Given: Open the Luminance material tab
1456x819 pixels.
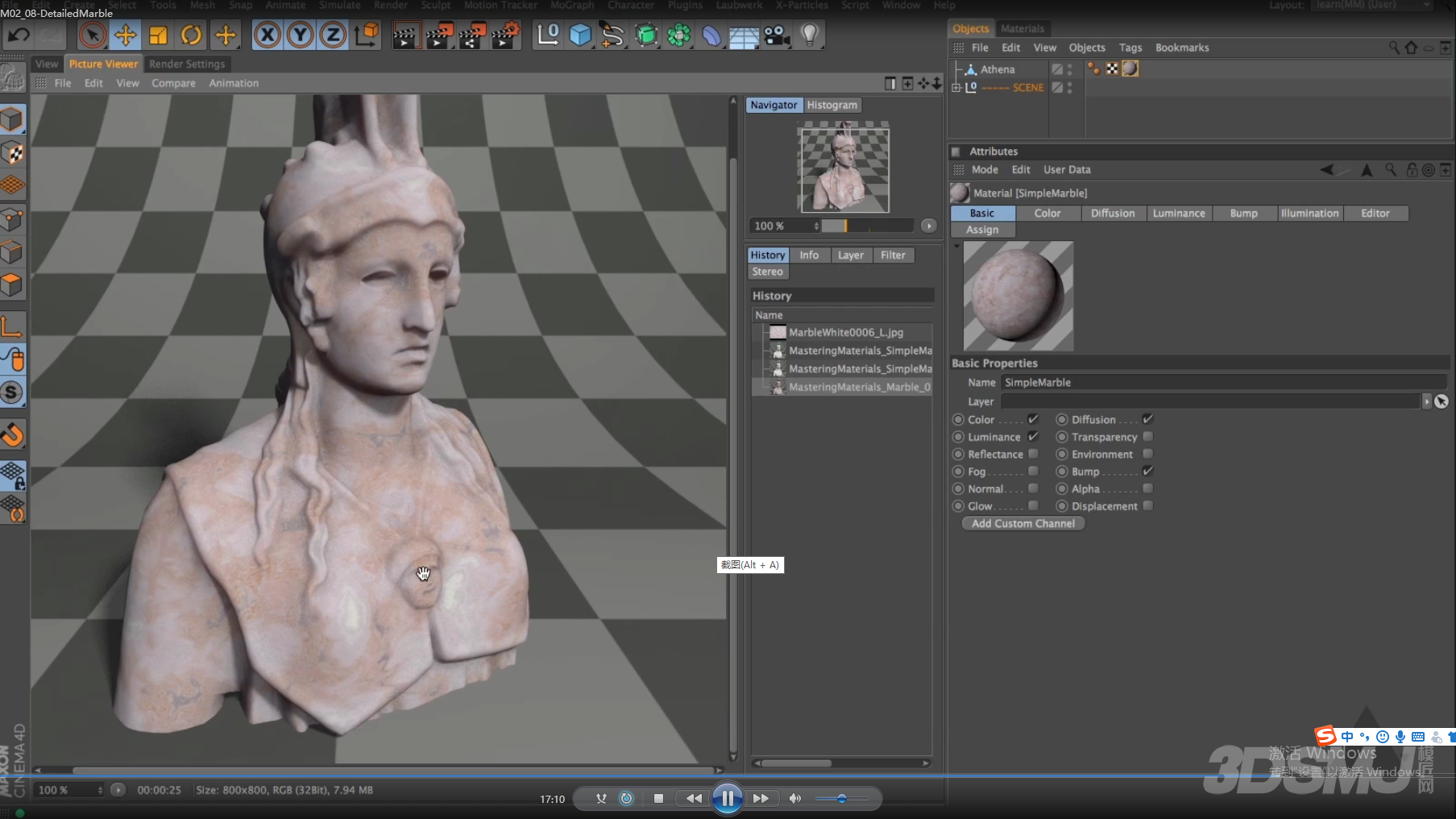Looking at the screenshot, I should [x=1179, y=213].
